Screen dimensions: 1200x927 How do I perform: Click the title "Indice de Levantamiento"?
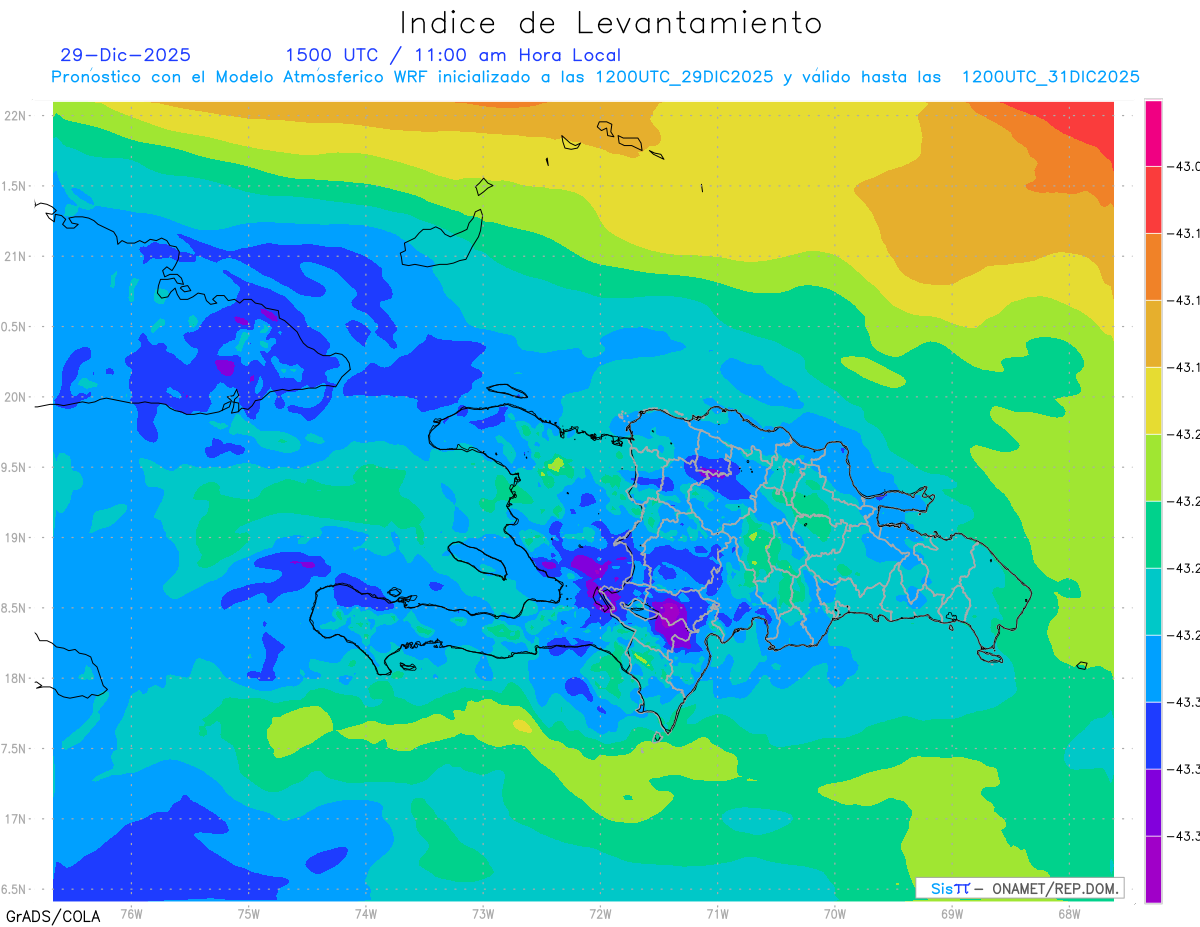pyautogui.click(x=611, y=22)
